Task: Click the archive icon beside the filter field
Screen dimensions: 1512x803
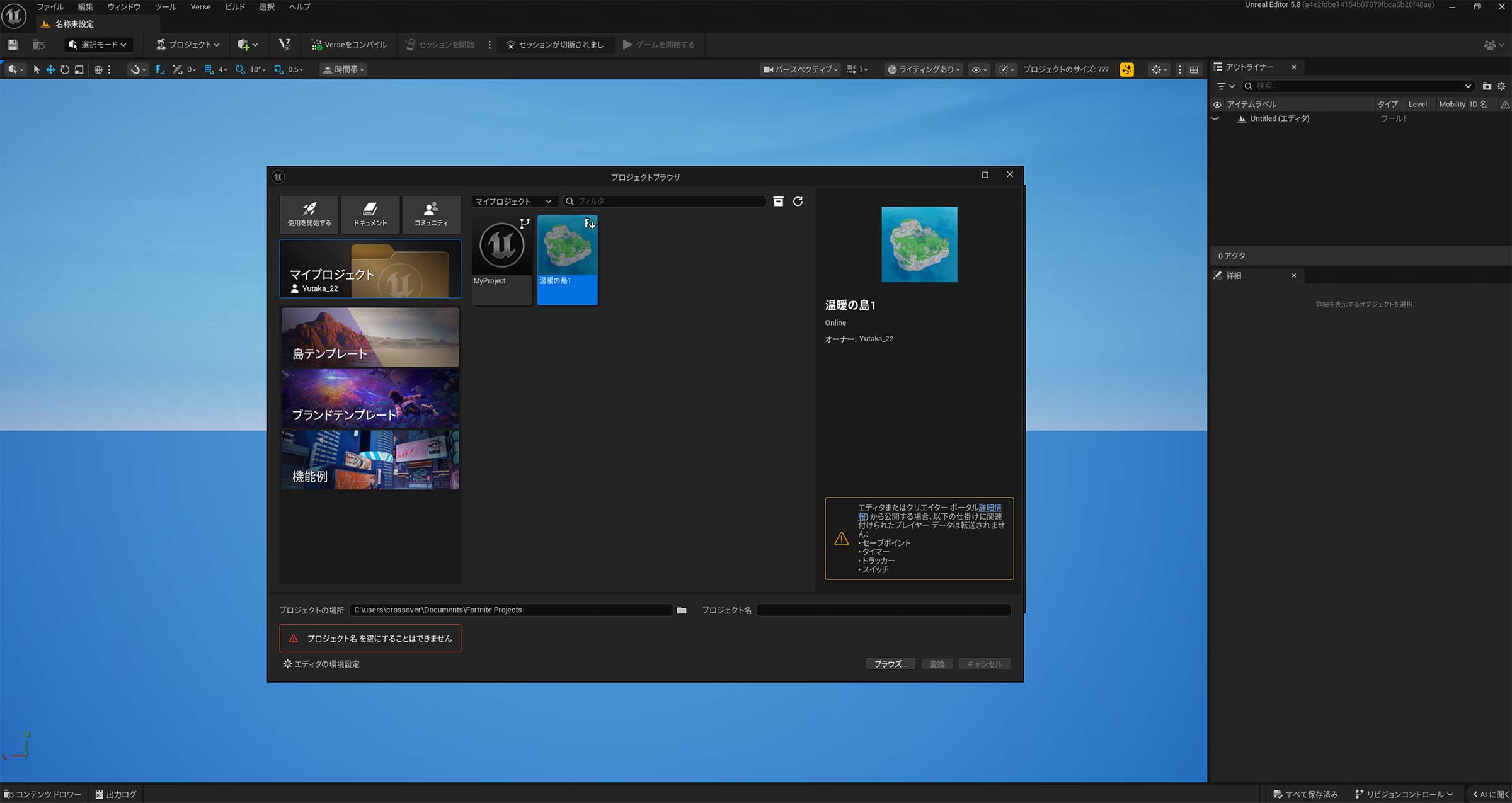Action: [x=778, y=202]
